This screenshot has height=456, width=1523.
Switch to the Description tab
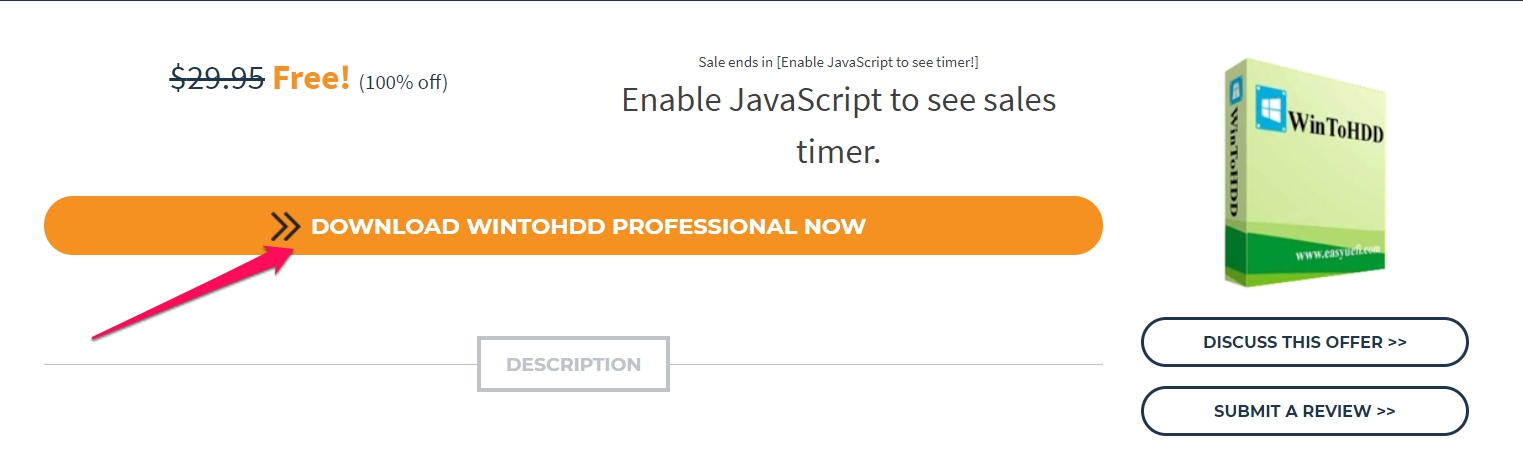pyautogui.click(x=573, y=364)
